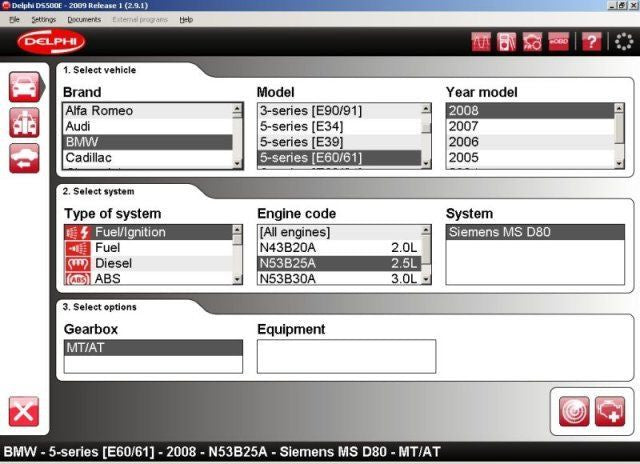Click Model list scroll down arrow
This screenshot has height=464, width=640.
point(426,164)
